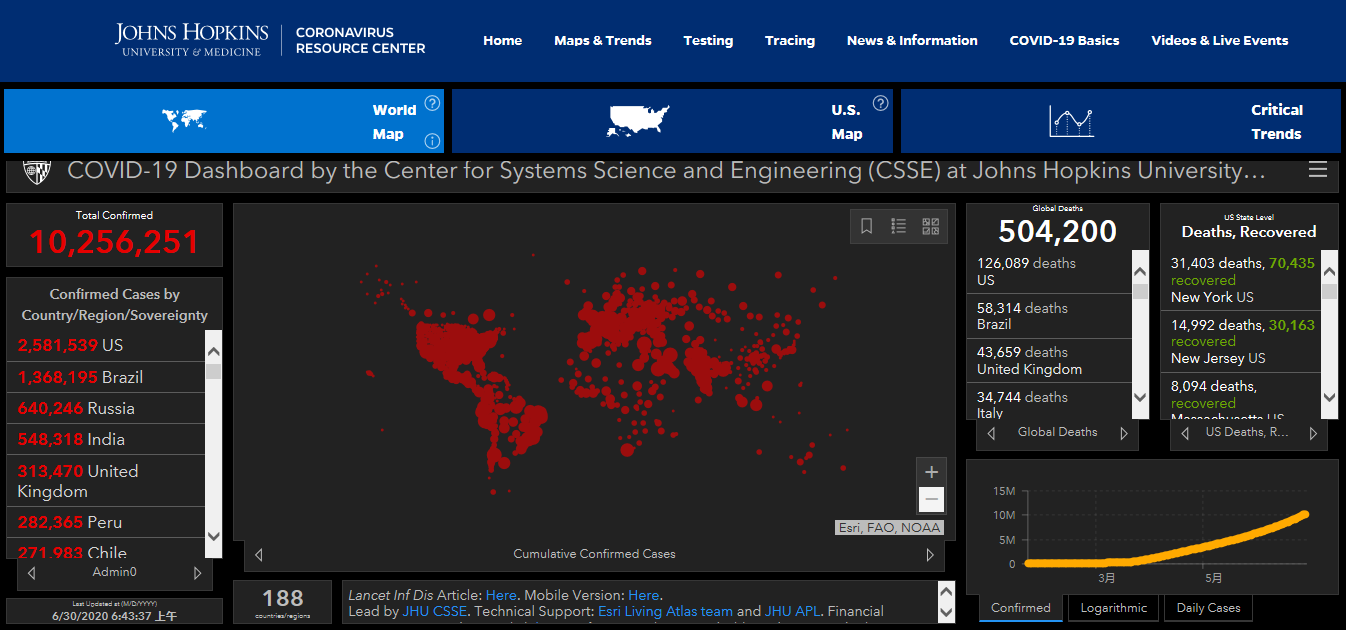Image resolution: width=1346 pixels, height=630 pixels.
Task: Click up arrow of the confirmed cases country list scrollbar
Action: point(213,350)
